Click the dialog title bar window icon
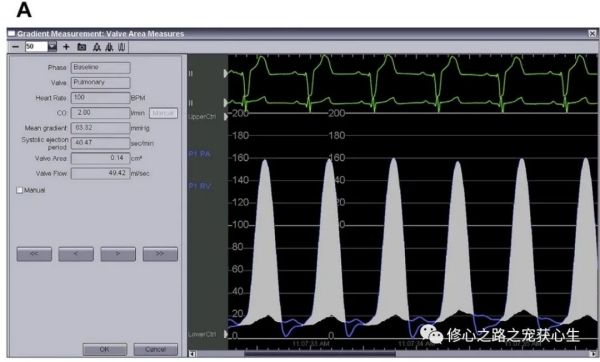The height and width of the screenshot is (362, 600). [11, 34]
